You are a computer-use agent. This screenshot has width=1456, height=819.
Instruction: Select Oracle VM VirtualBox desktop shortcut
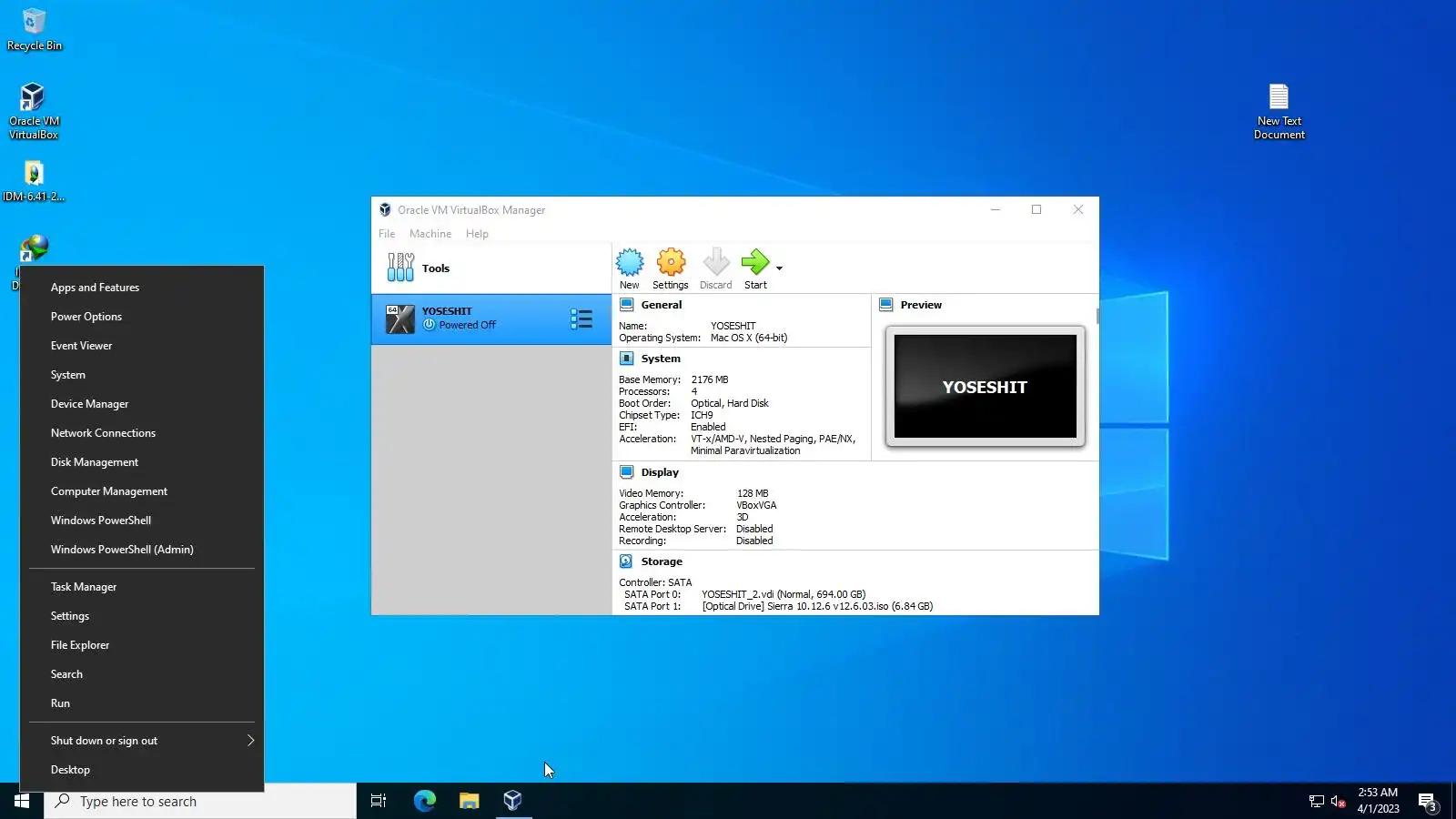(x=34, y=111)
